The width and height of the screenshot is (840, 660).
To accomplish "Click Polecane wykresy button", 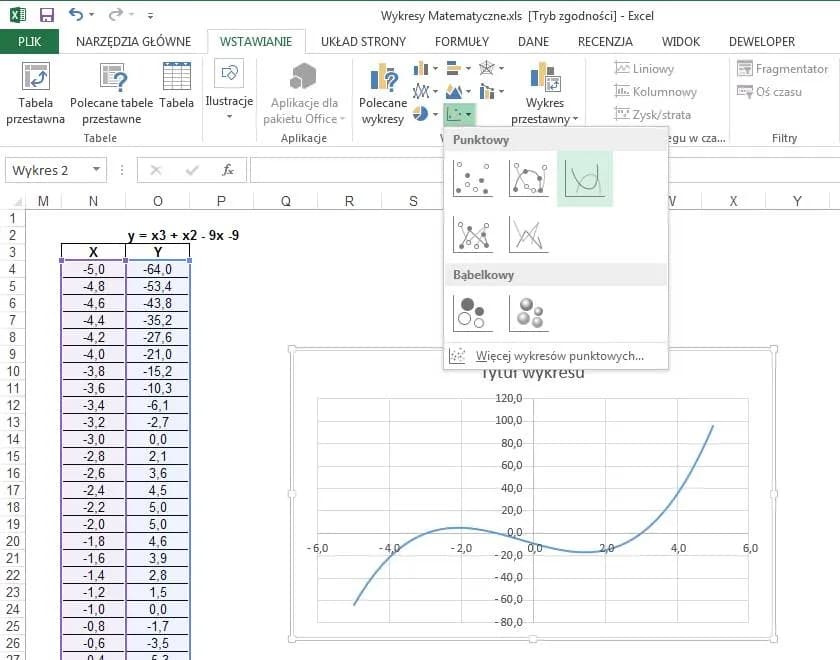I will pyautogui.click(x=383, y=93).
